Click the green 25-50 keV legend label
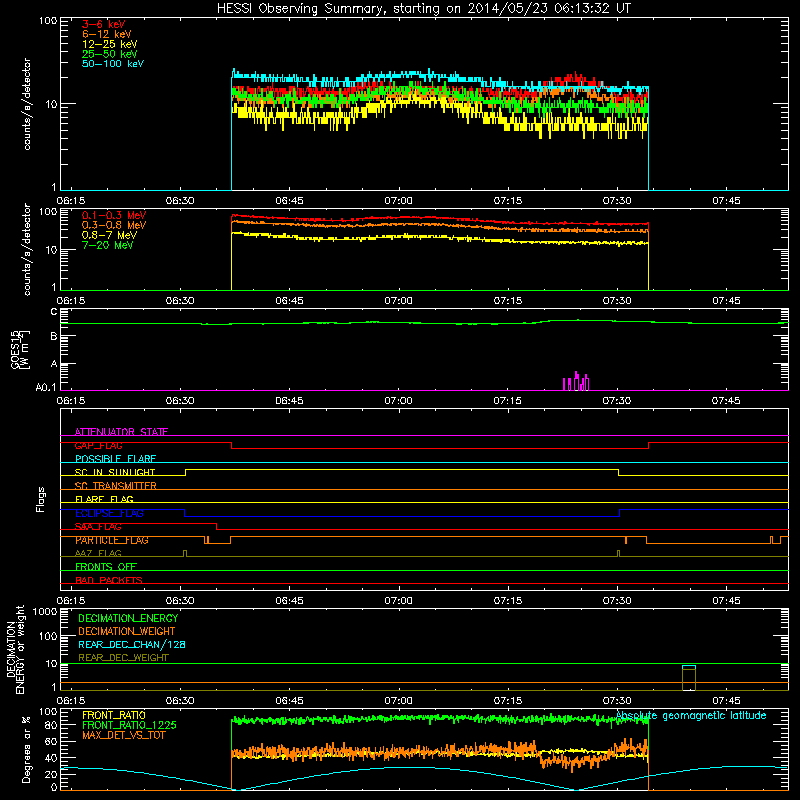This screenshot has height=800, width=800. (110, 54)
